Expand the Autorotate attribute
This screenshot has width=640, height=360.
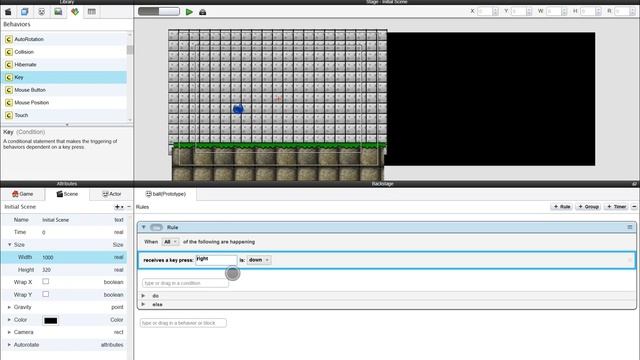tap(9, 345)
